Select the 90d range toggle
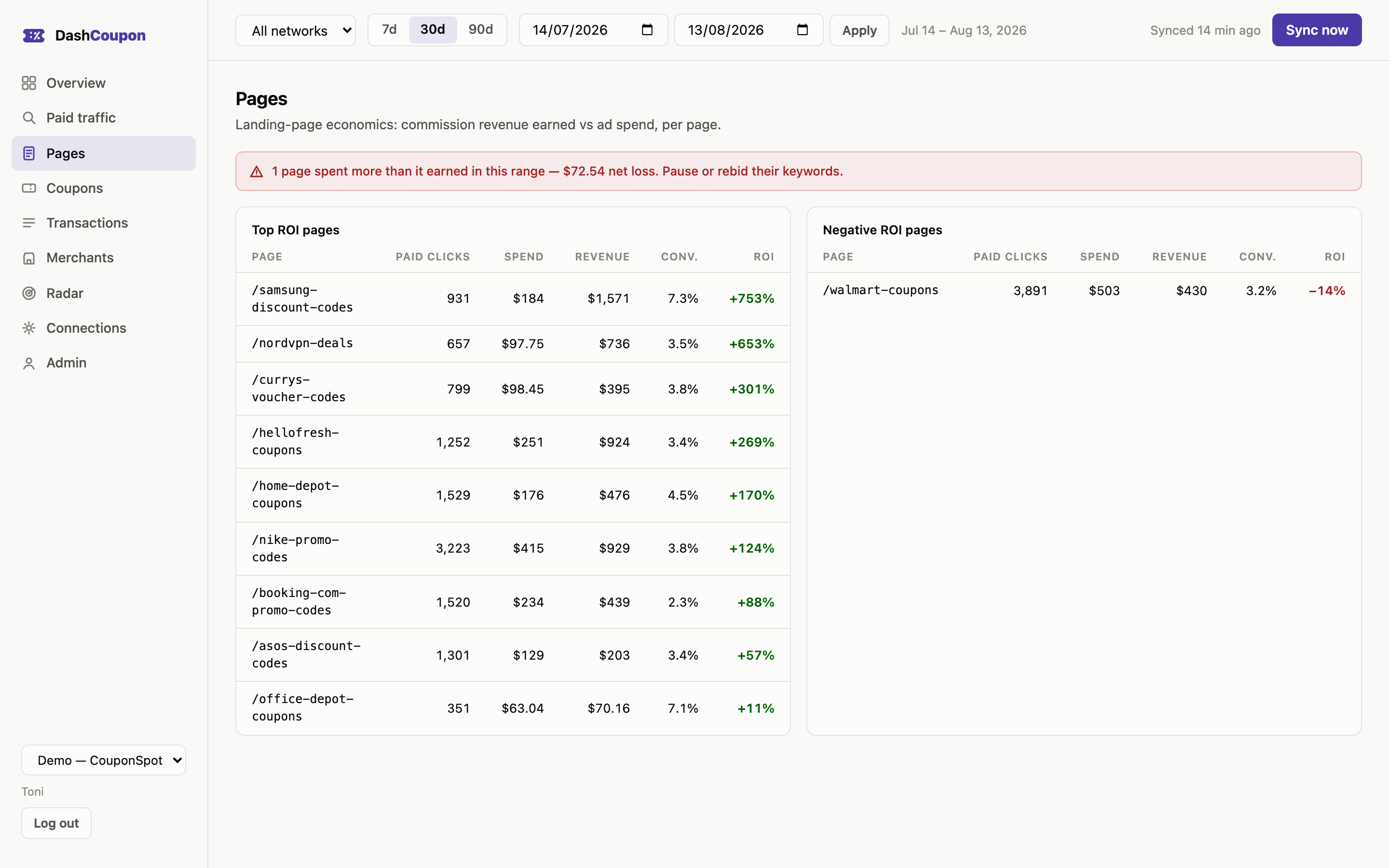 [481, 30]
